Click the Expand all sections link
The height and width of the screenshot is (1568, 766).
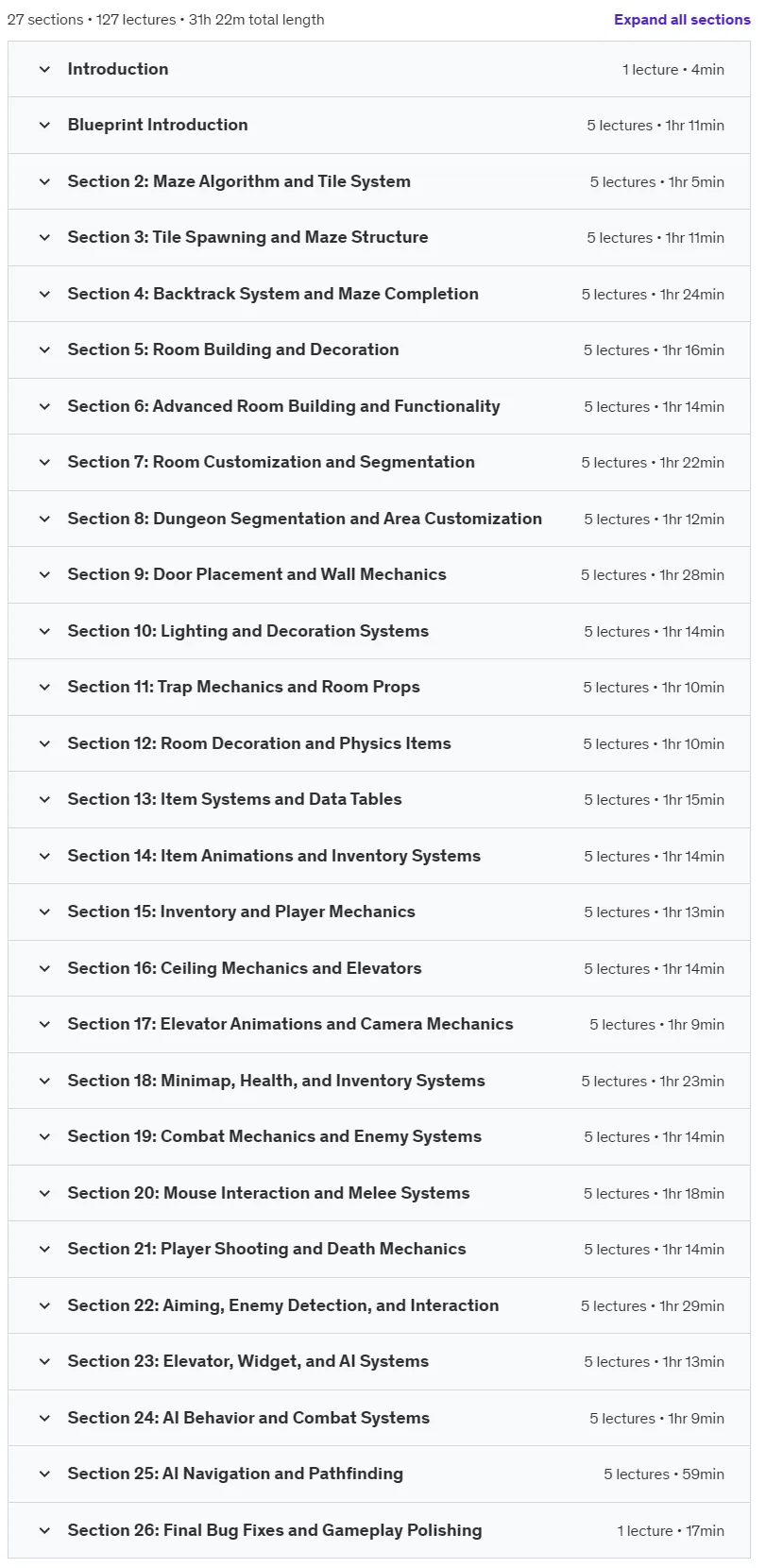coord(682,19)
